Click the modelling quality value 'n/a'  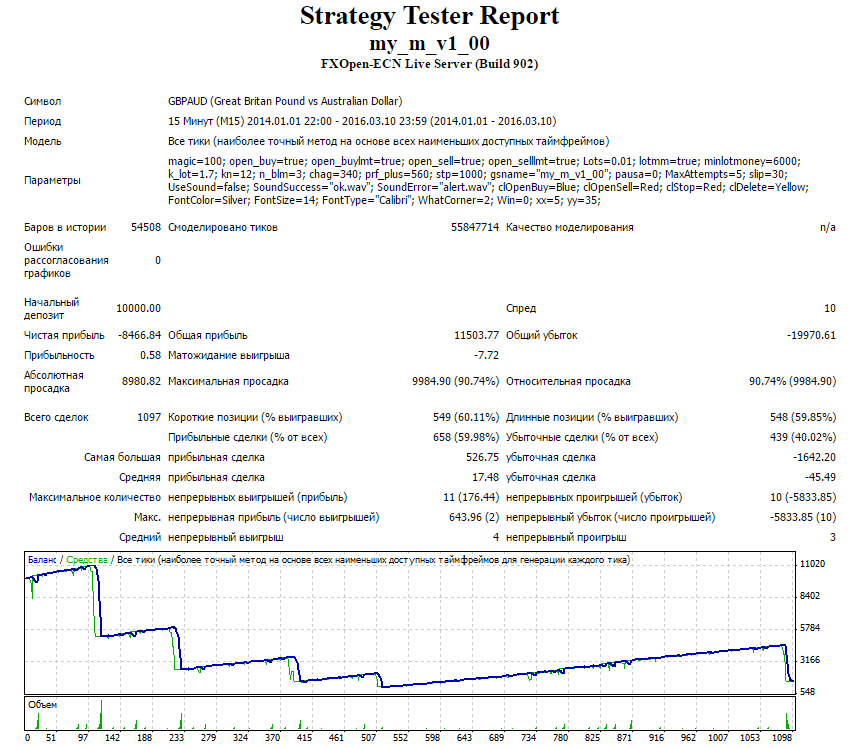click(x=827, y=227)
